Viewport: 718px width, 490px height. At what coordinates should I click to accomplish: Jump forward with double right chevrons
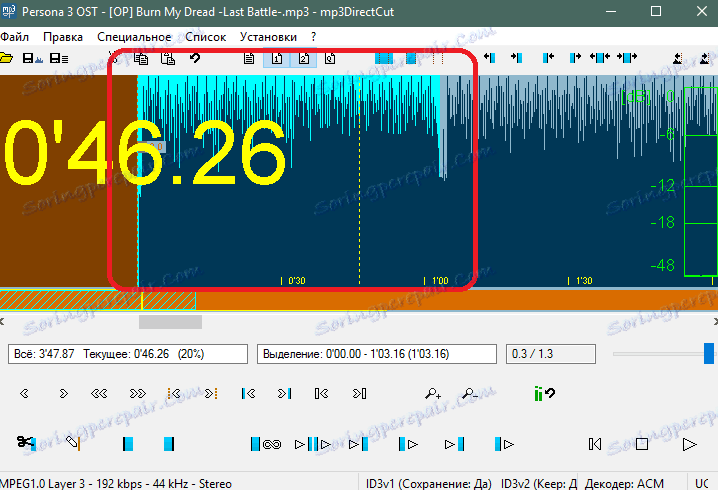pos(137,393)
